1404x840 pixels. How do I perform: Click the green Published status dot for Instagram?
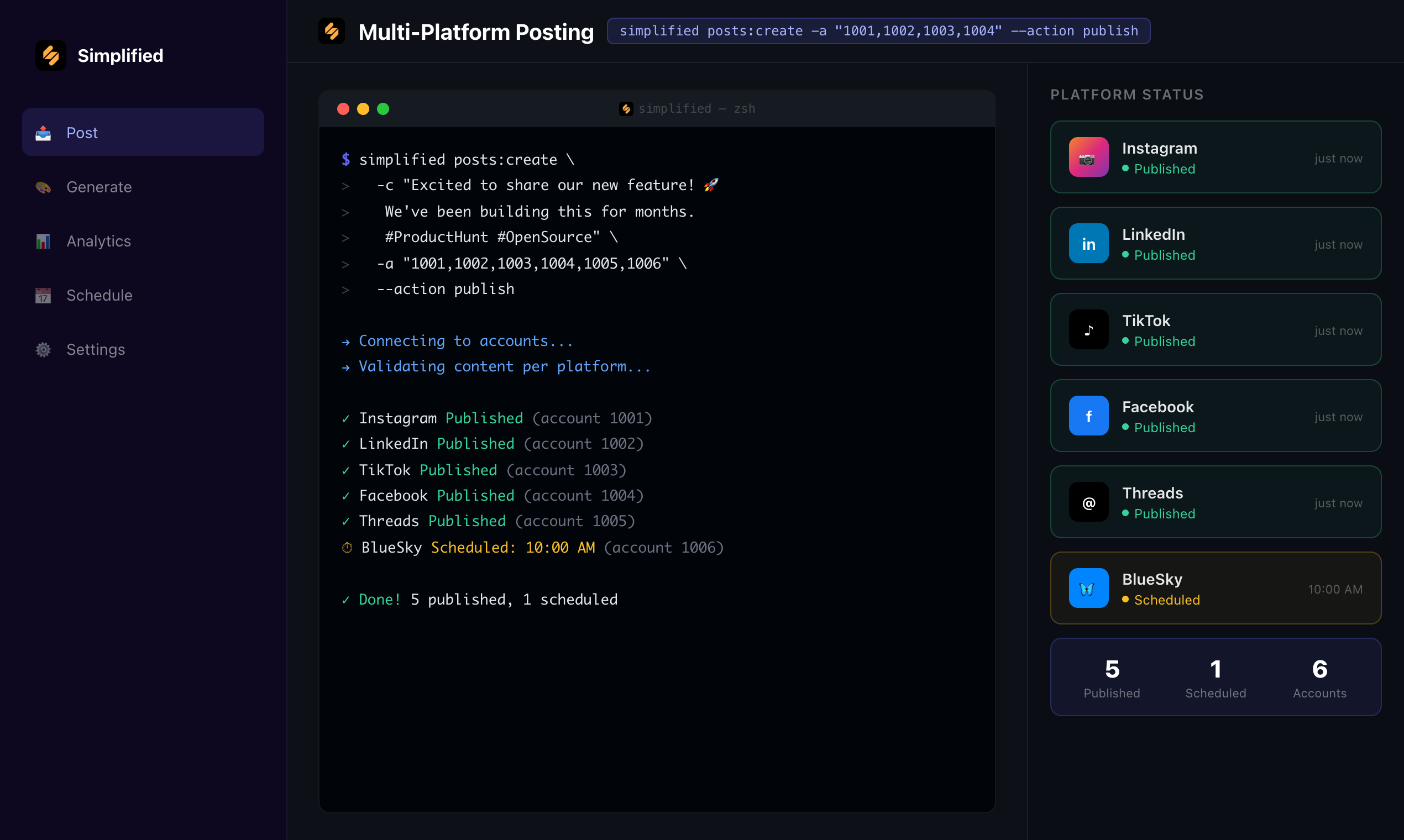[1125, 169]
